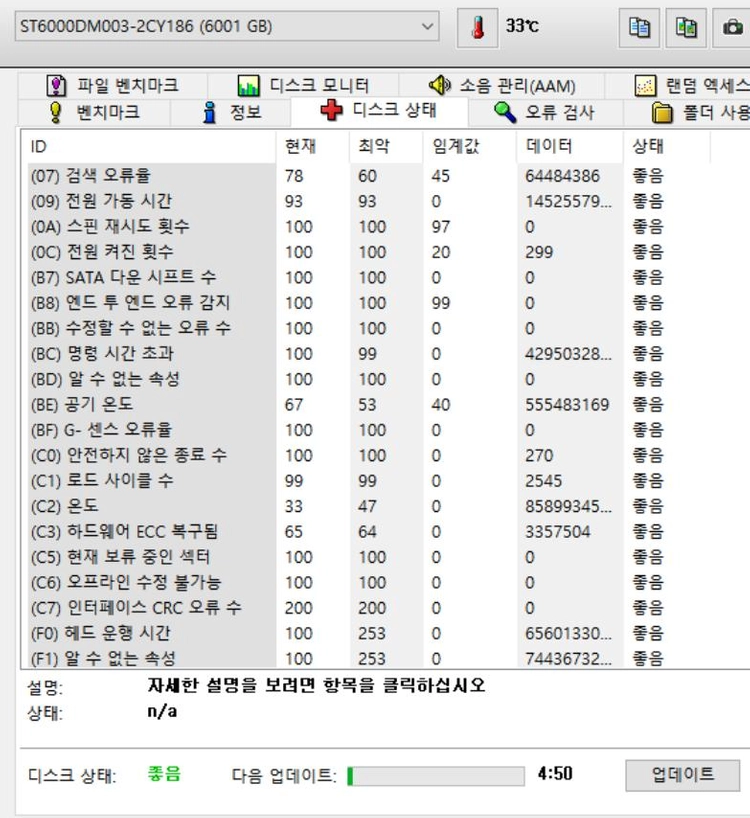The height and width of the screenshot is (818, 750).
Task: Click the yellow folder 폴더 사용 icon
Action: tap(662, 113)
